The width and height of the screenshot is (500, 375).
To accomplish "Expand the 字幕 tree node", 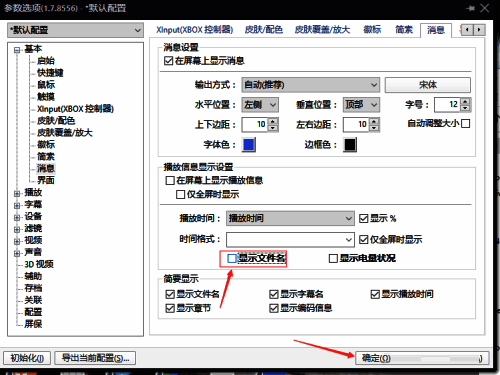I will 17,206.
